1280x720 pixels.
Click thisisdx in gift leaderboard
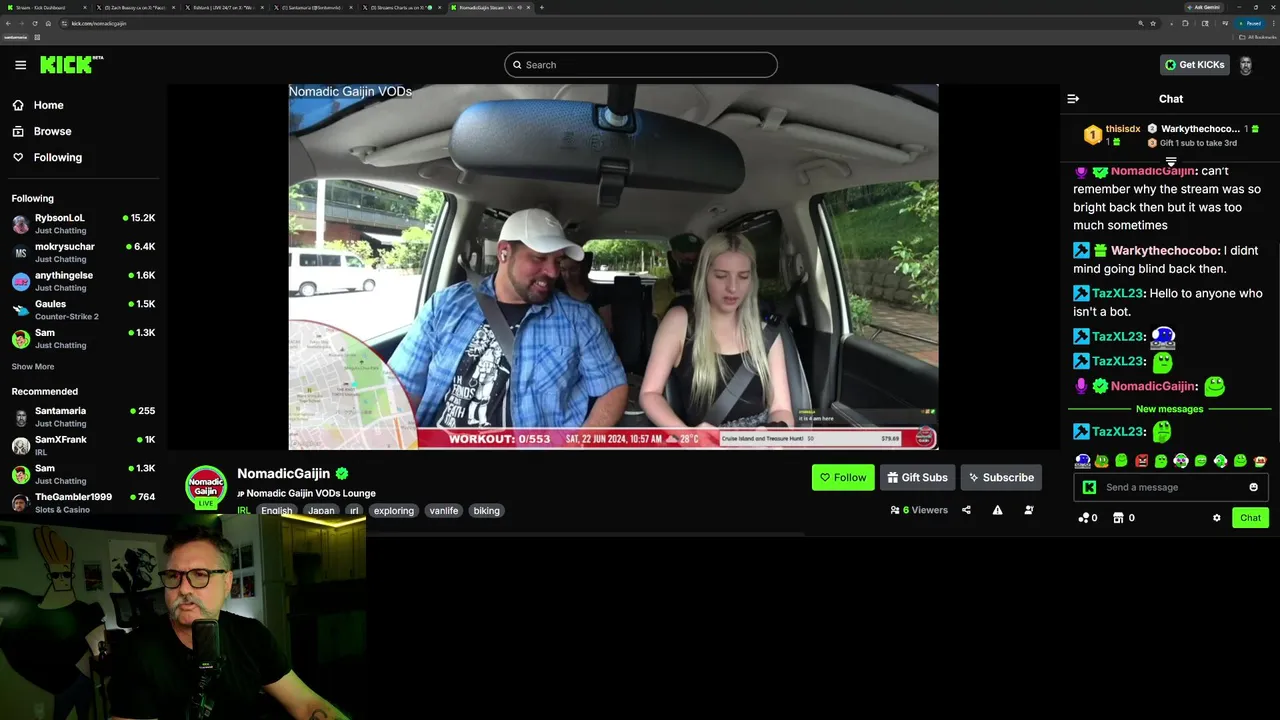pos(1123,129)
